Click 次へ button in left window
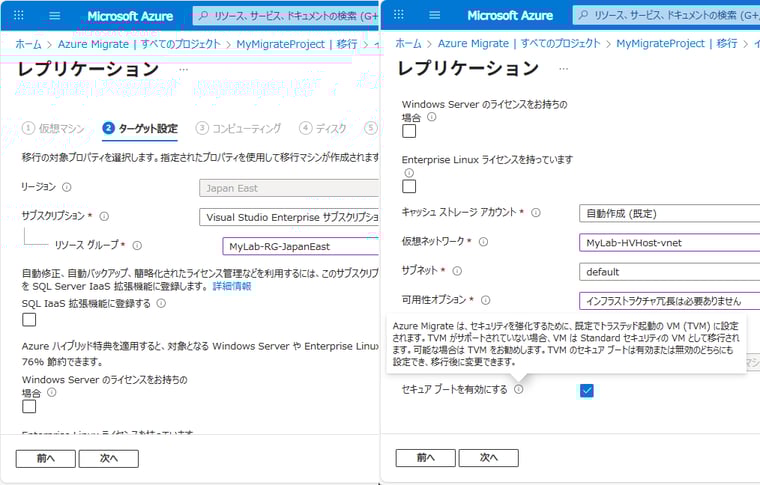Image resolution: width=760 pixels, height=485 pixels. tap(109, 458)
